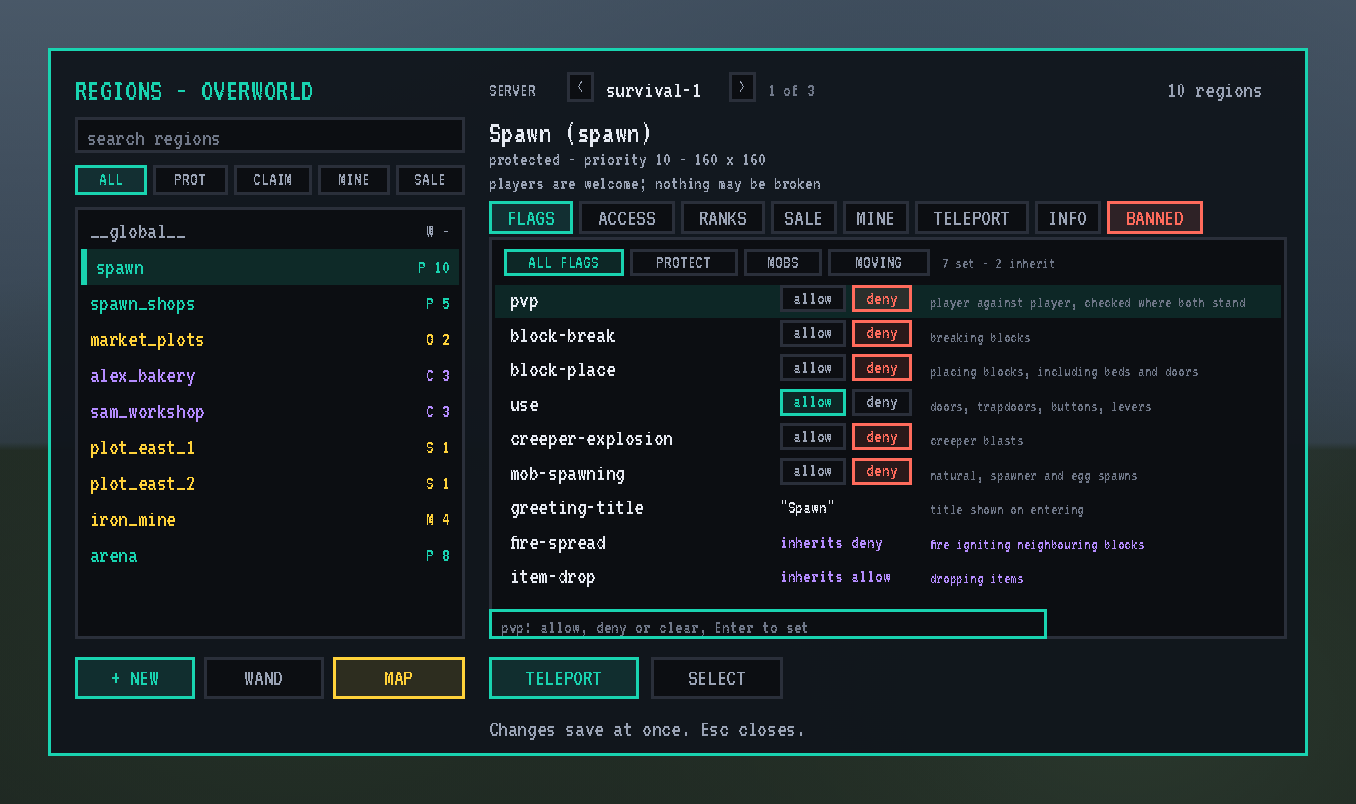Select the __global__ region
The width and height of the screenshot is (1356, 804).
coord(270,232)
